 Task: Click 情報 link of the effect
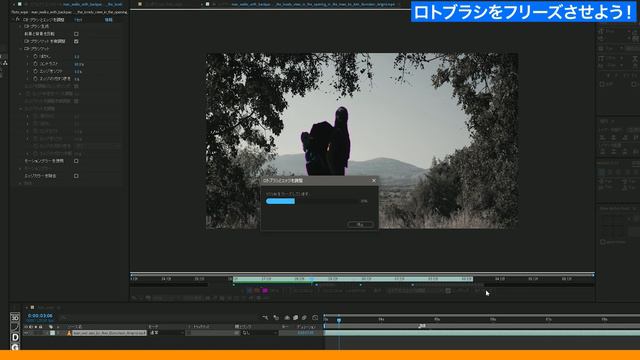pyautogui.click(x=108, y=20)
